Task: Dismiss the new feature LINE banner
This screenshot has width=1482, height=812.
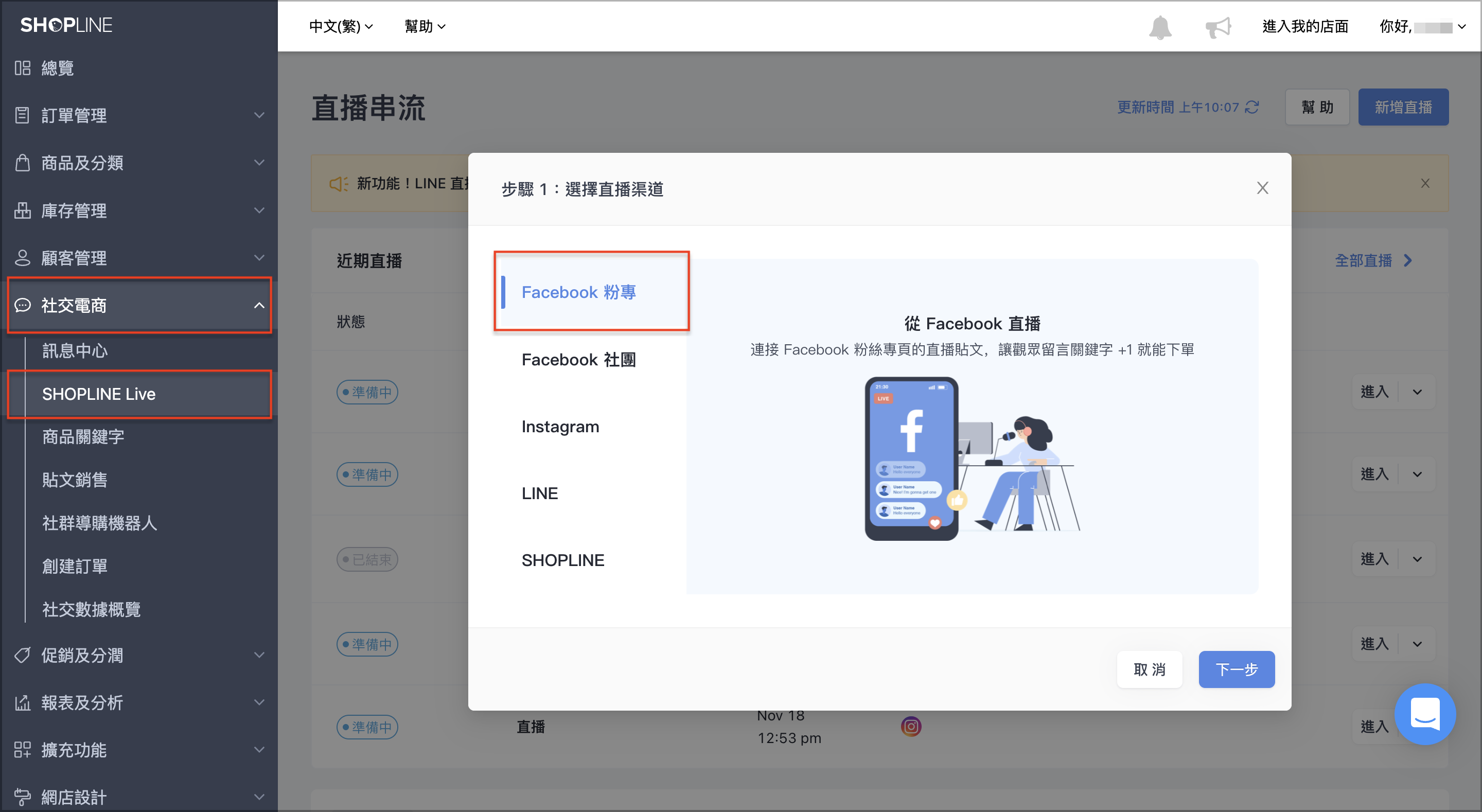Action: tap(1425, 183)
